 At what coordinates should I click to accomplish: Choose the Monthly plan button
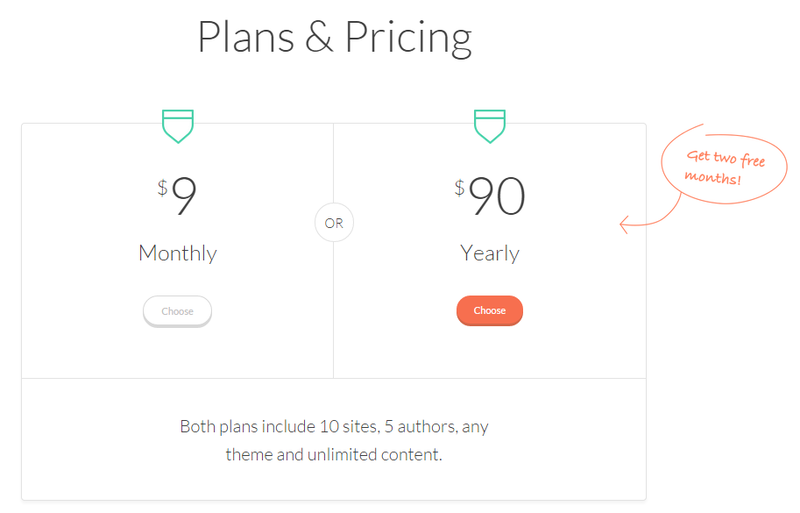click(177, 311)
